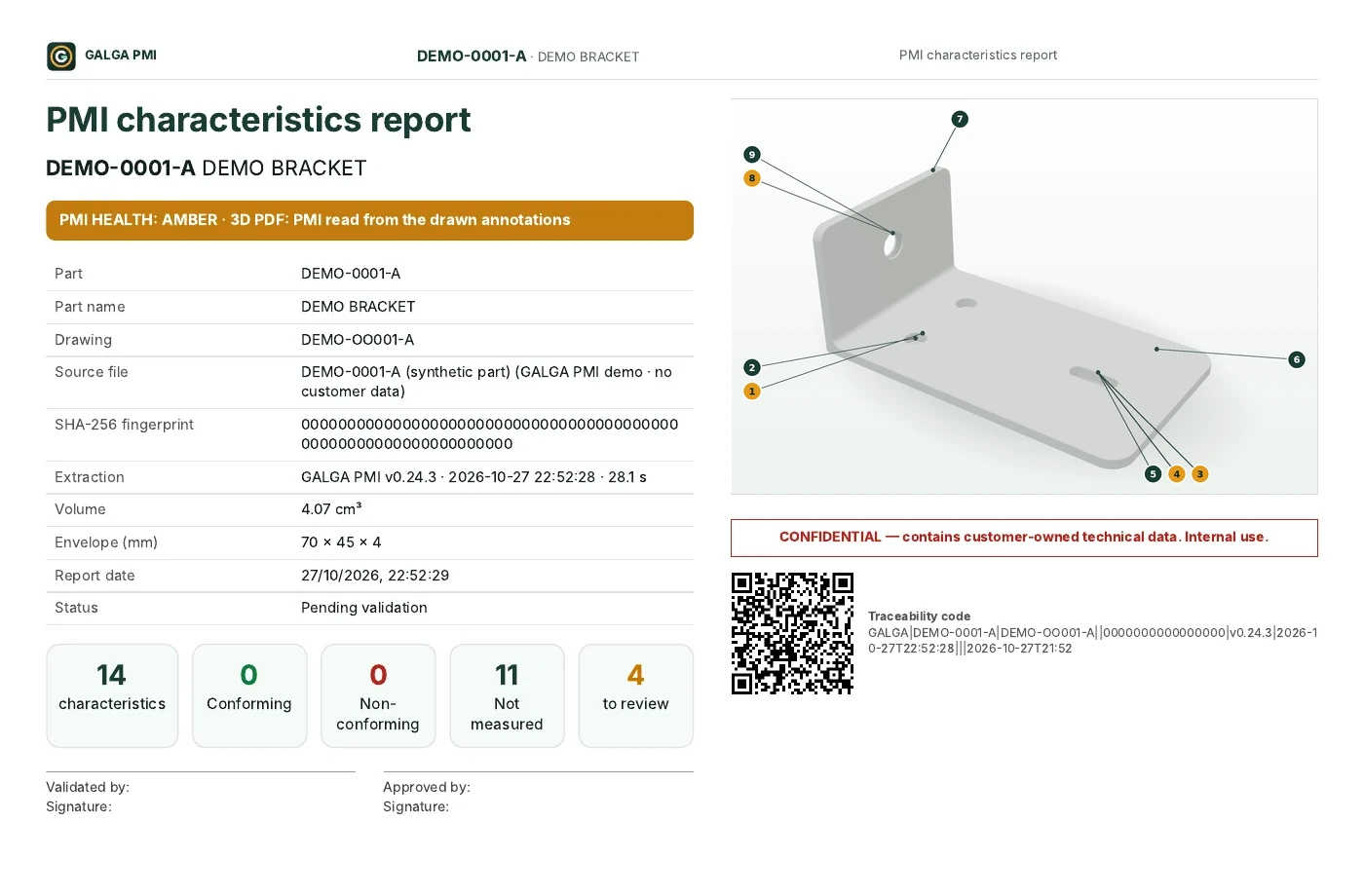Click the Status value 'Pending validation'
The height and width of the screenshot is (896, 1364).
[364, 608]
